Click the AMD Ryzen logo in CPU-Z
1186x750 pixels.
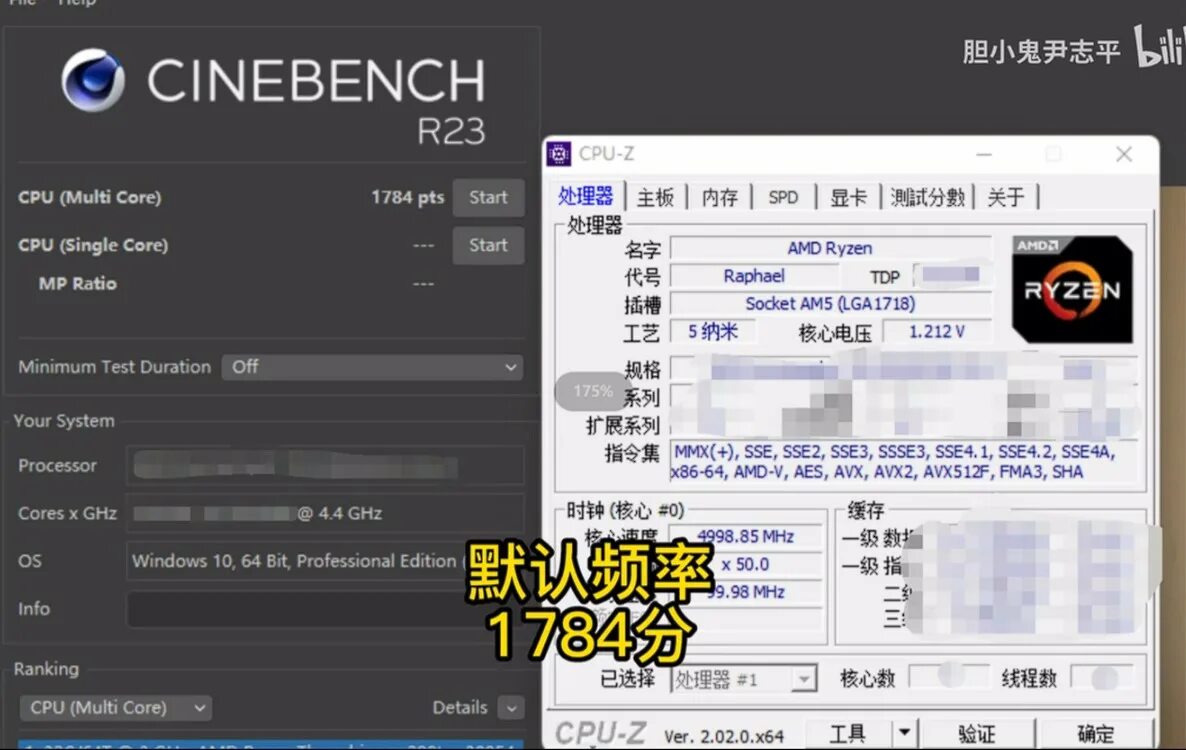(x=1072, y=290)
